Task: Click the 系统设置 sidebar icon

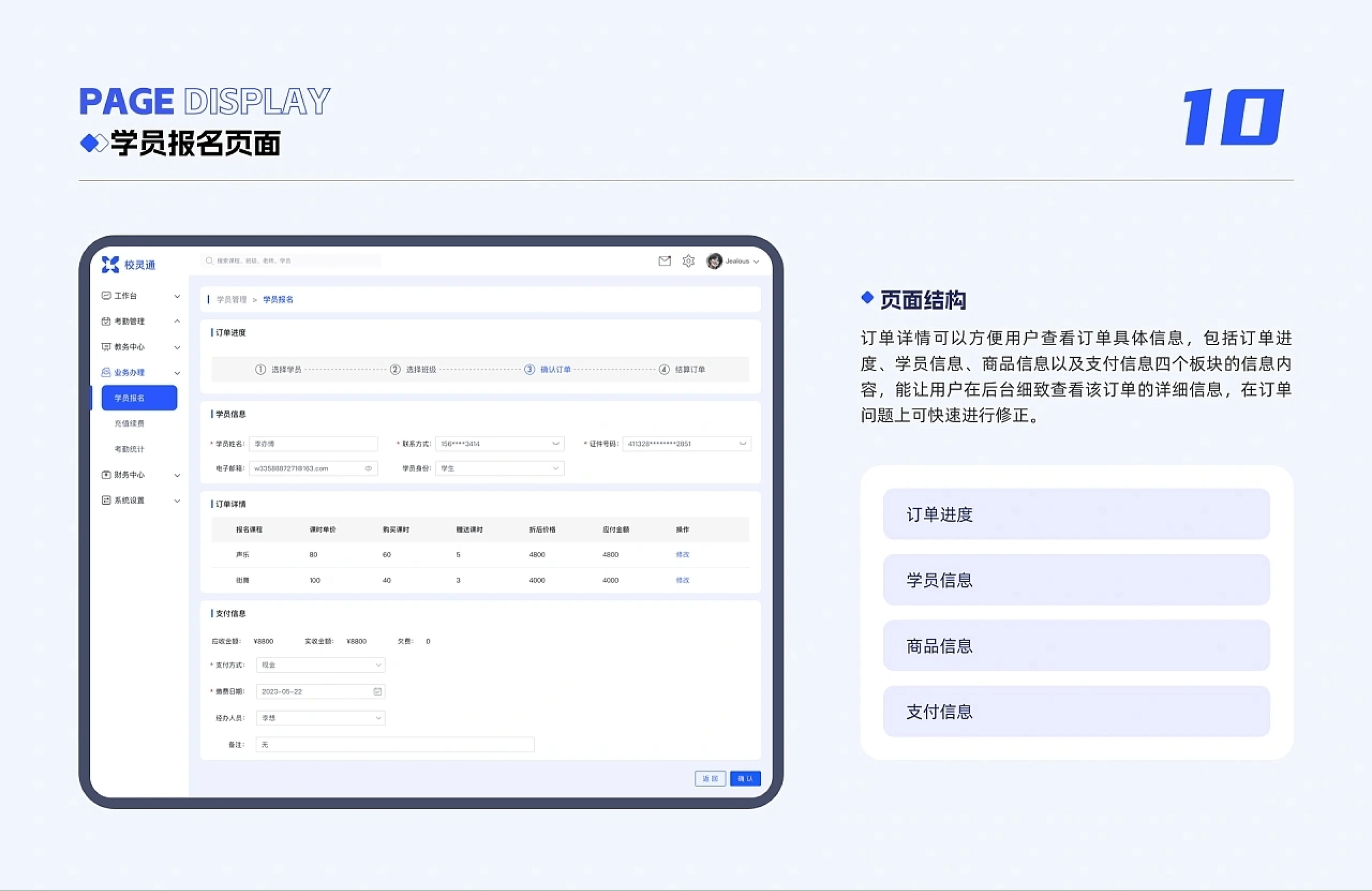Action: point(106,500)
